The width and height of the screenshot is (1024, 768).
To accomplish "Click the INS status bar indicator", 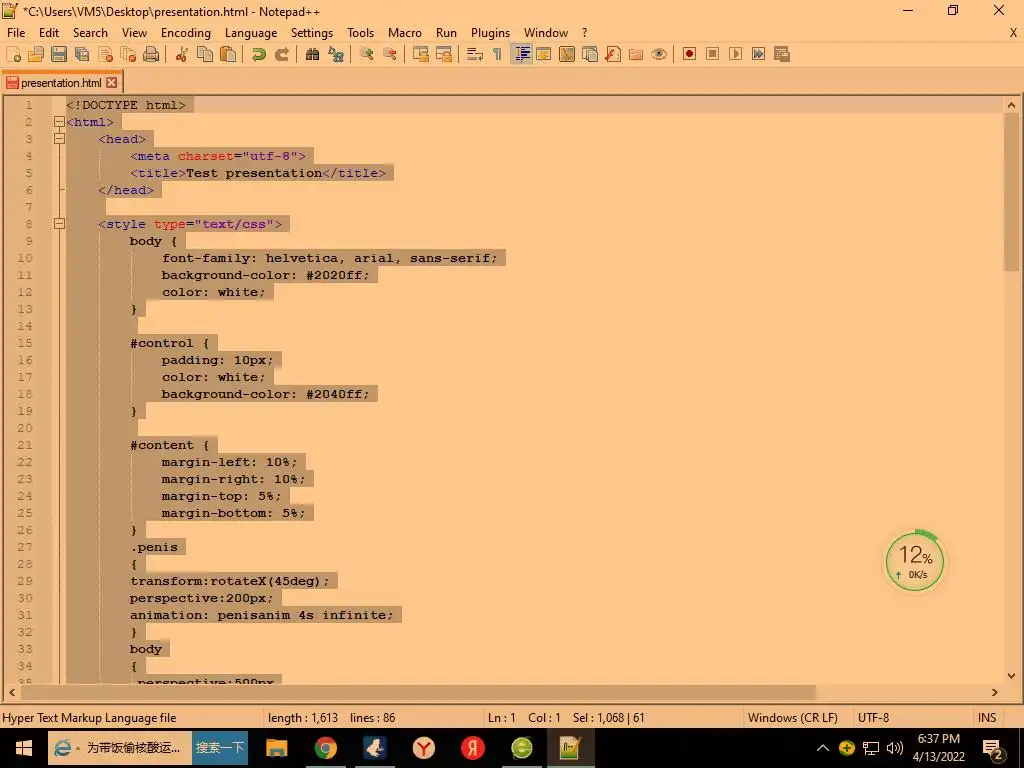I will [987, 718].
